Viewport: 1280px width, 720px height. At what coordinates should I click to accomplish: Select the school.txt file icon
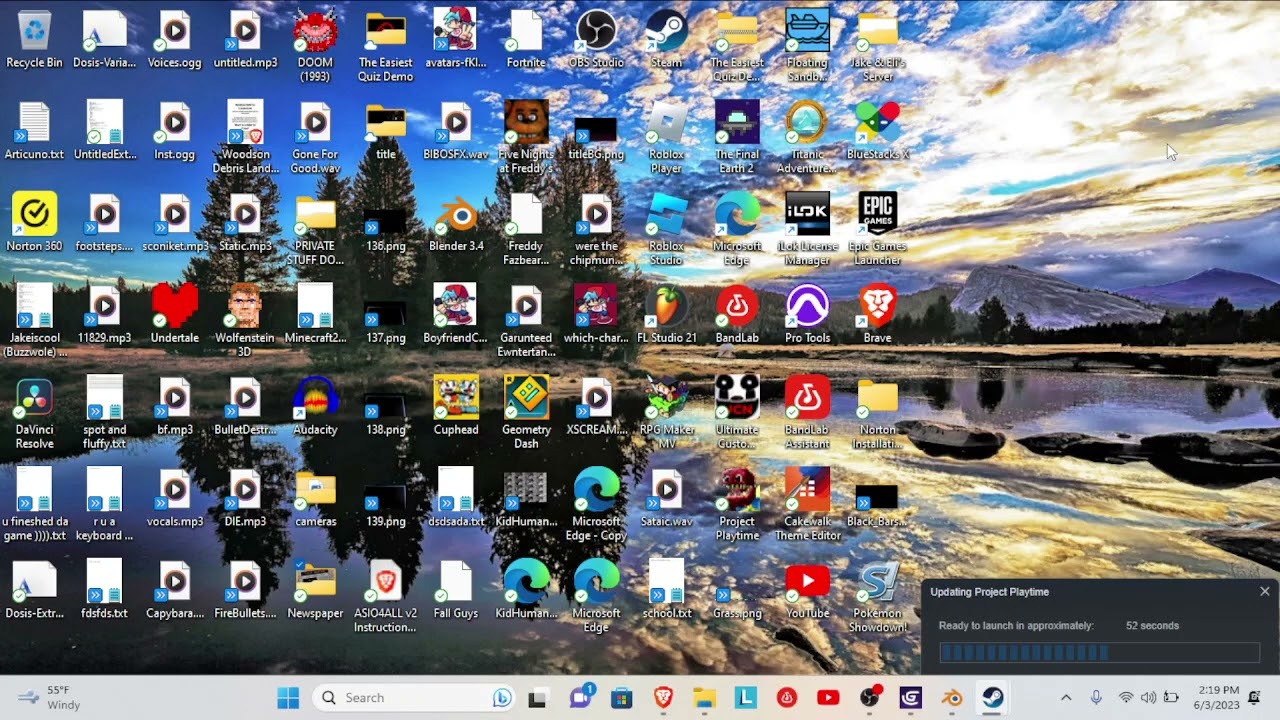[x=666, y=591]
